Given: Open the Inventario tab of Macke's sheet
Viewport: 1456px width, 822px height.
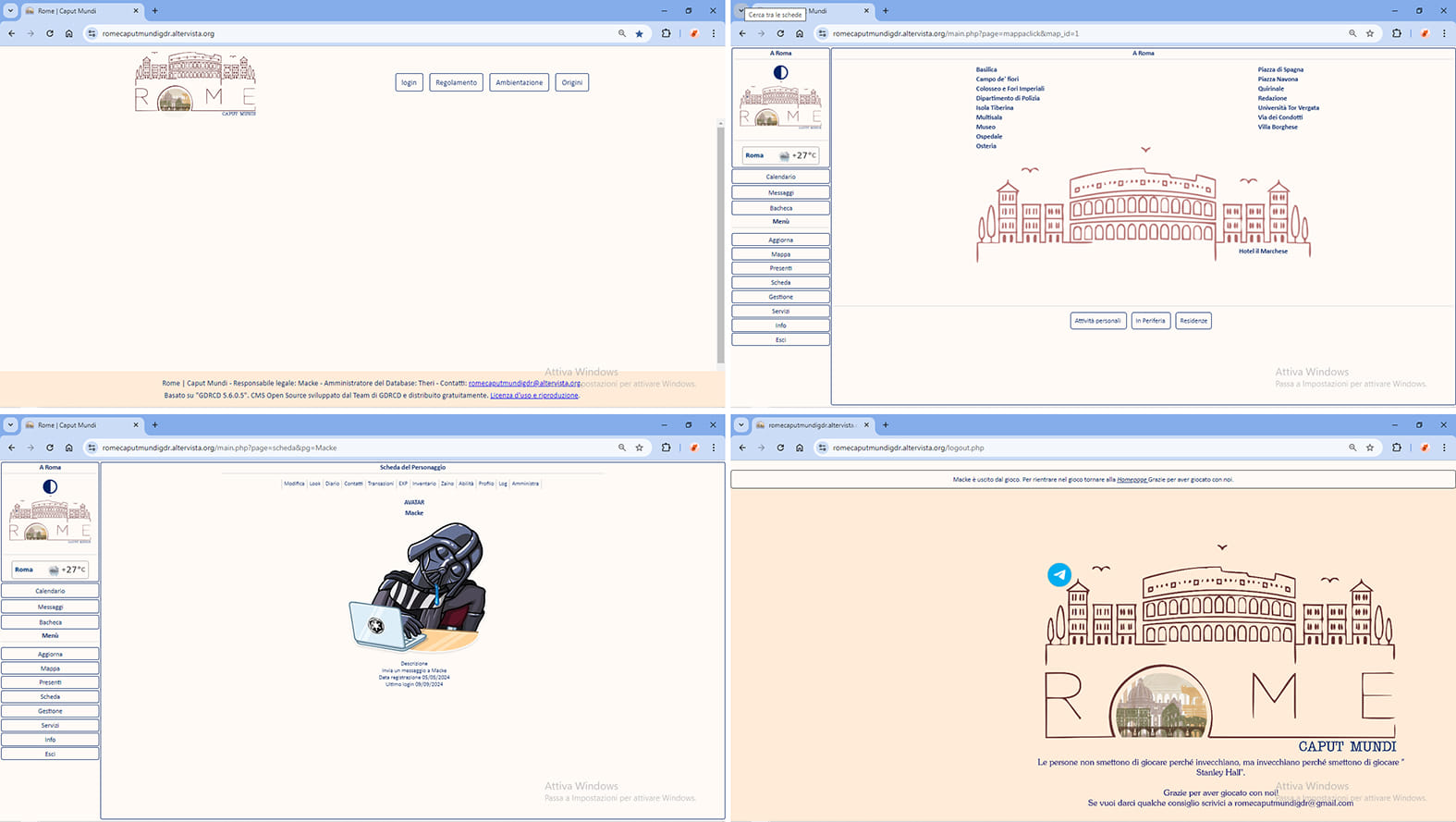Looking at the screenshot, I should point(424,484).
